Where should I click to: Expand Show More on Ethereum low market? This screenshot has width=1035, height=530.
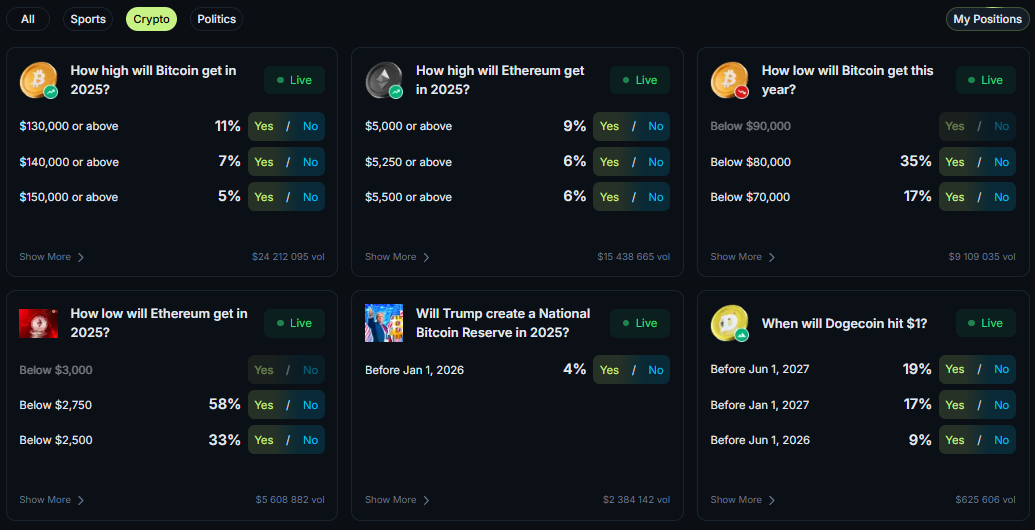click(x=52, y=500)
